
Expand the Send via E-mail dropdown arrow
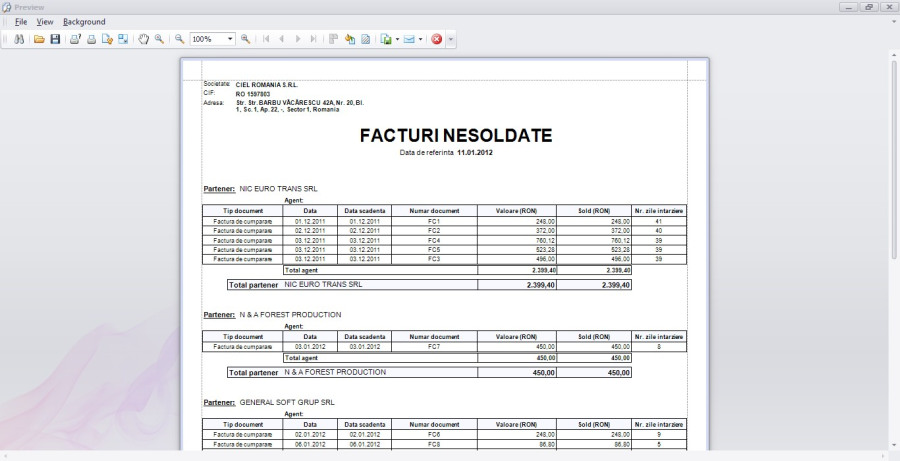coord(421,39)
